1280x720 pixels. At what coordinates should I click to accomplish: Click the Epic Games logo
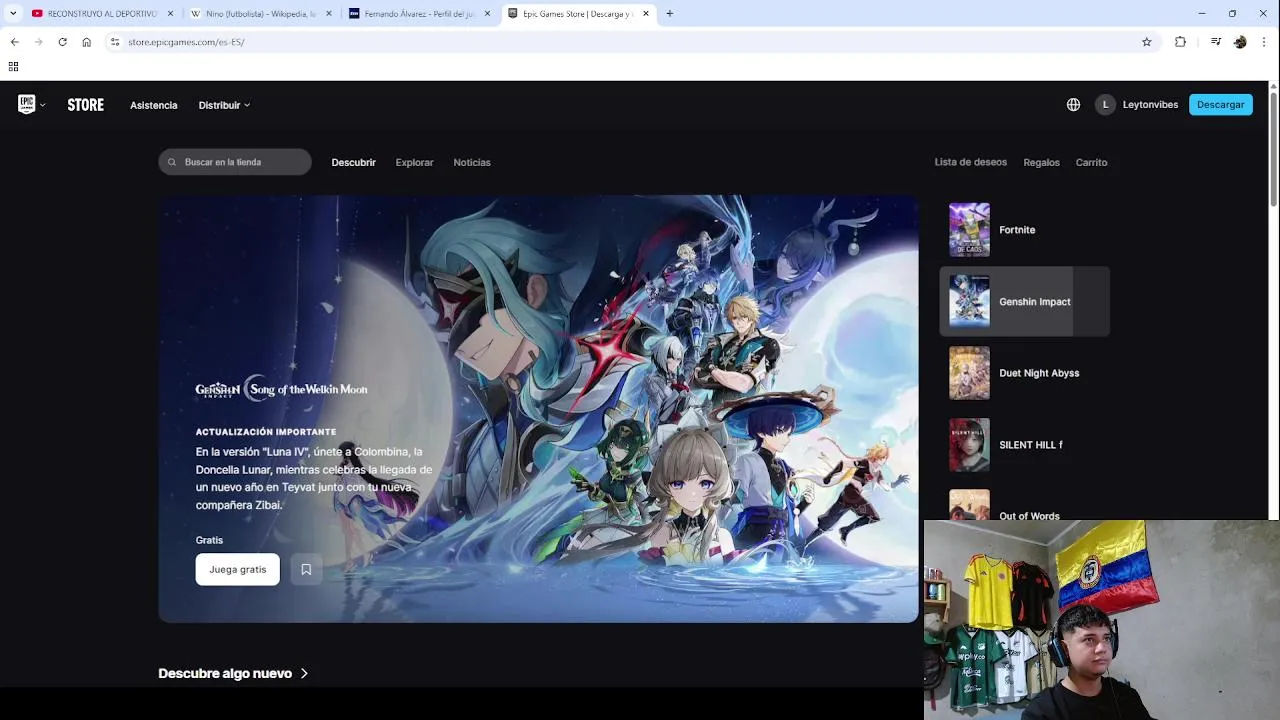pyautogui.click(x=27, y=104)
